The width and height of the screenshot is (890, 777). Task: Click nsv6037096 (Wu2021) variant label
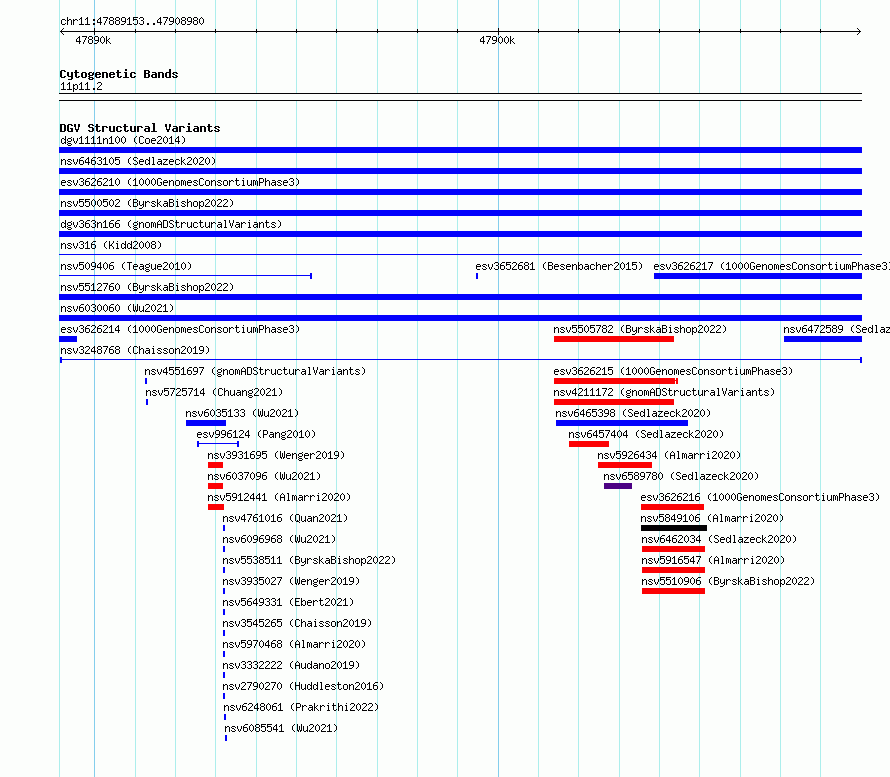click(264, 476)
